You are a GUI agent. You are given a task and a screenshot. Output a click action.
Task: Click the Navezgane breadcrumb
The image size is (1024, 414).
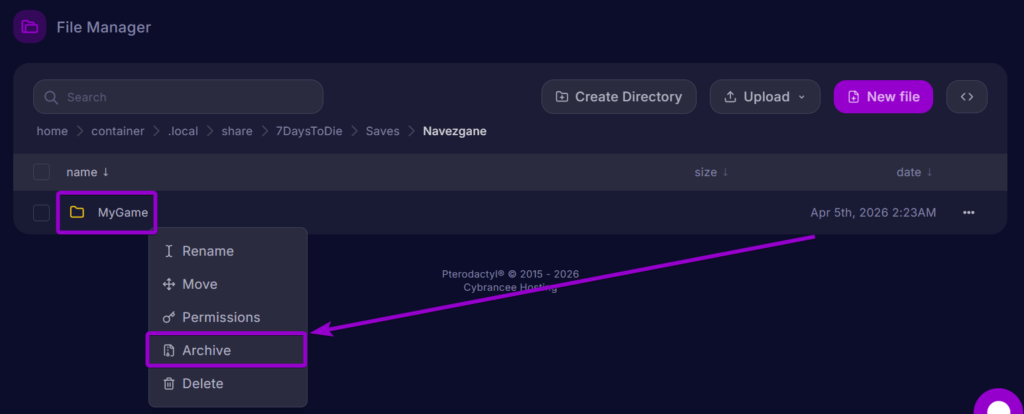[x=455, y=131]
